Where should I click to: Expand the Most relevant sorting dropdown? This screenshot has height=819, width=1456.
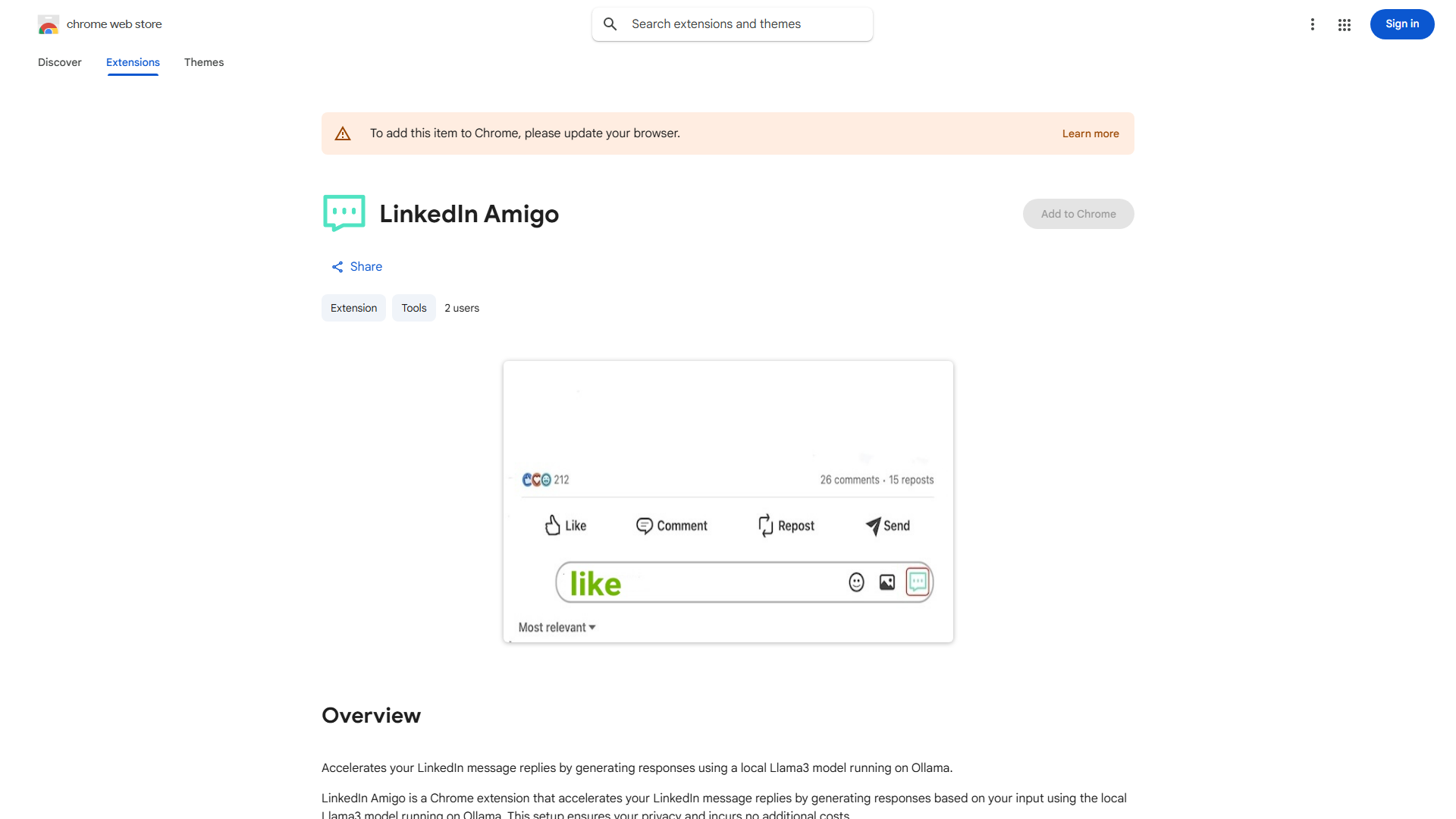[556, 626]
